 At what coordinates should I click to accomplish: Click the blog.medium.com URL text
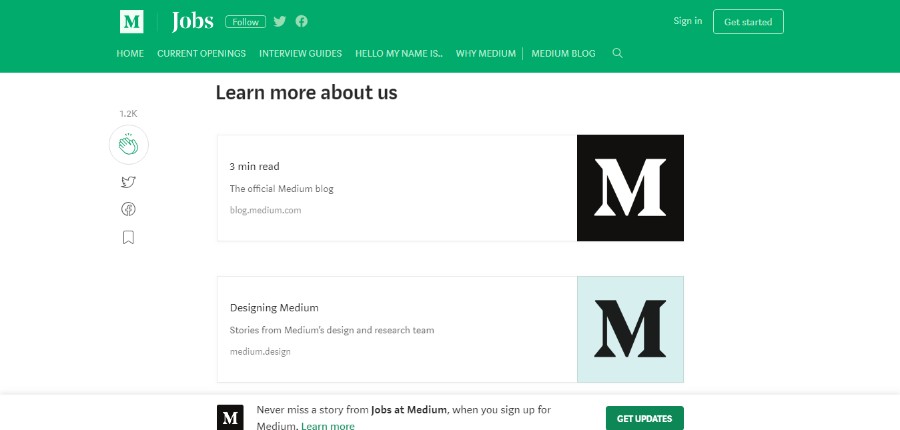click(x=265, y=210)
